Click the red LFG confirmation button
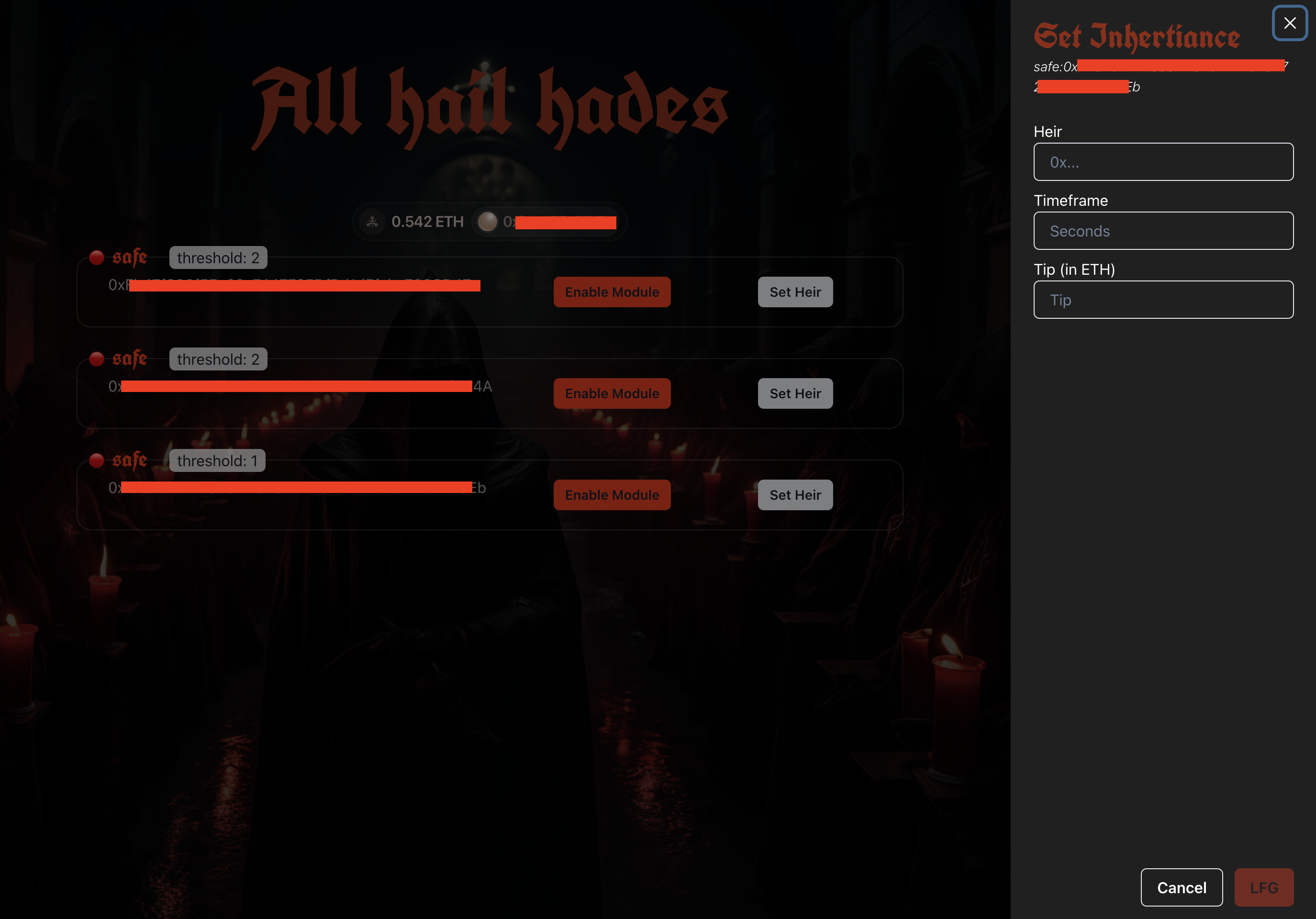This screenshot has height=919, width=1316. (x=1264, y=888)
